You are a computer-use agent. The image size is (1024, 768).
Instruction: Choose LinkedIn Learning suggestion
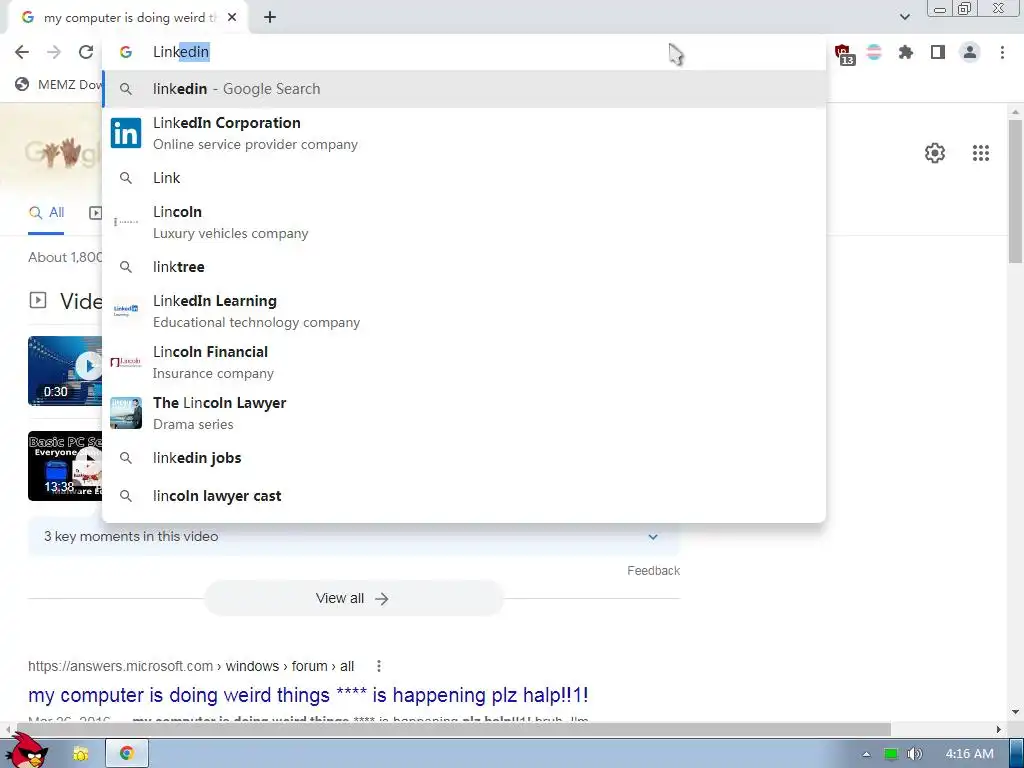click(x=464, y=311)
